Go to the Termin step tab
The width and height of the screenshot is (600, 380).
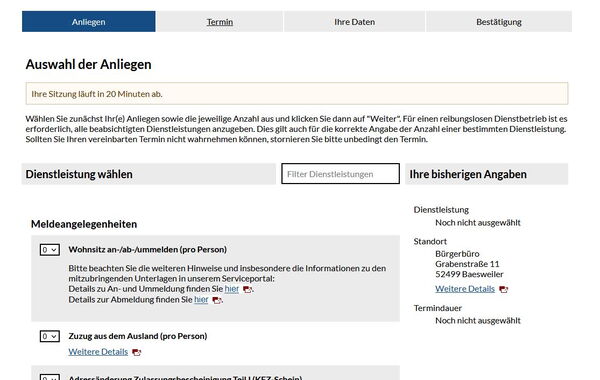(220, 21)
